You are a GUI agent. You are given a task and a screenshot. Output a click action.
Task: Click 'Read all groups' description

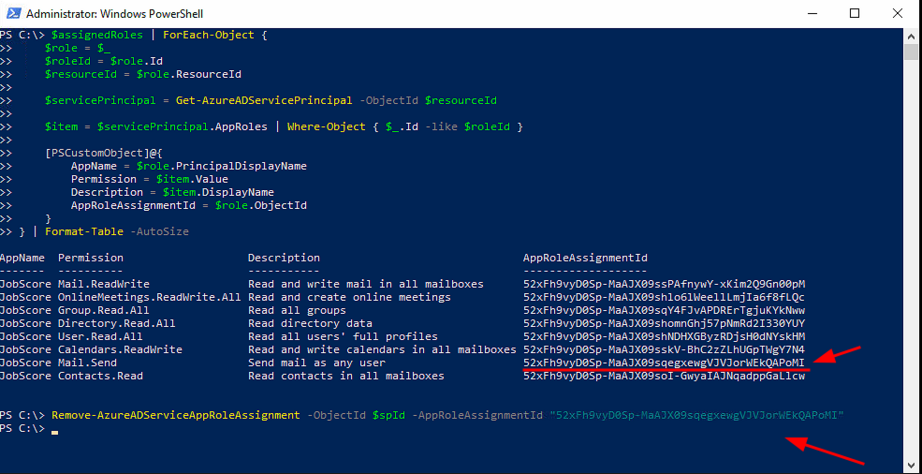pos(296,310)
